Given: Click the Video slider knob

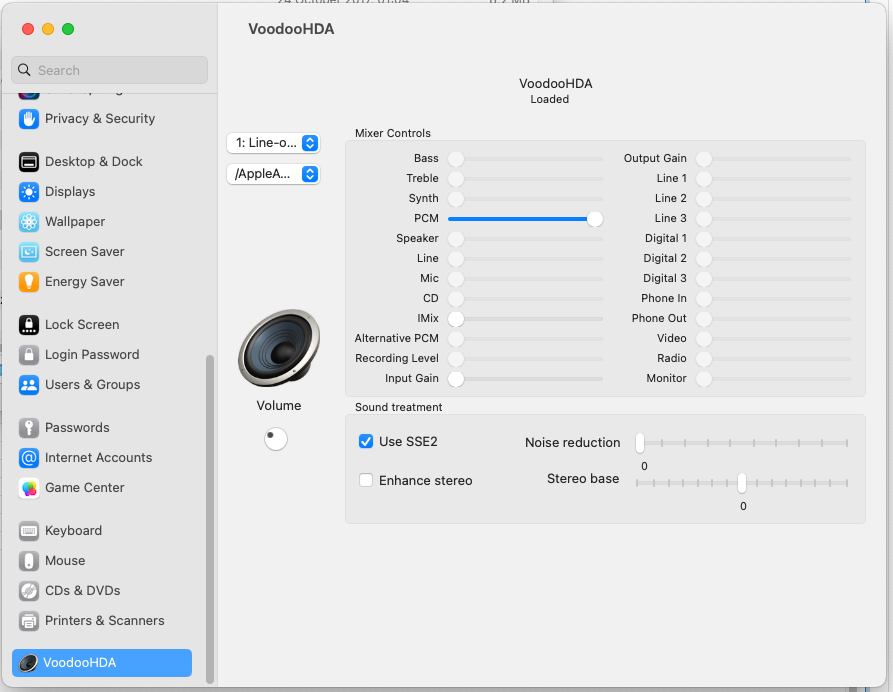Looking at the screenshot, I should pyautogui.click(x=704, y=339).
